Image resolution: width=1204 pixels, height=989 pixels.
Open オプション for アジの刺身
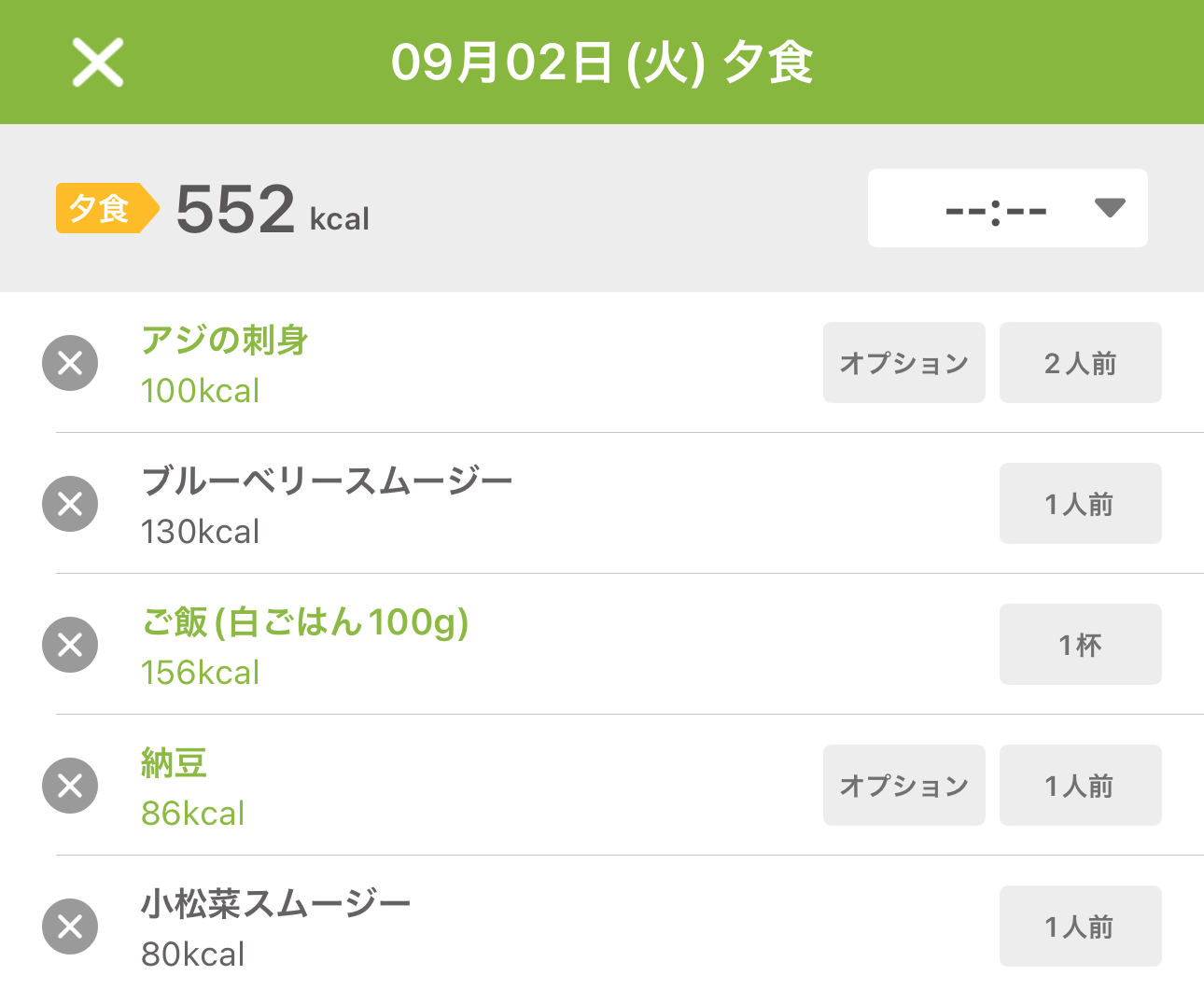click(x=904, y=363)
